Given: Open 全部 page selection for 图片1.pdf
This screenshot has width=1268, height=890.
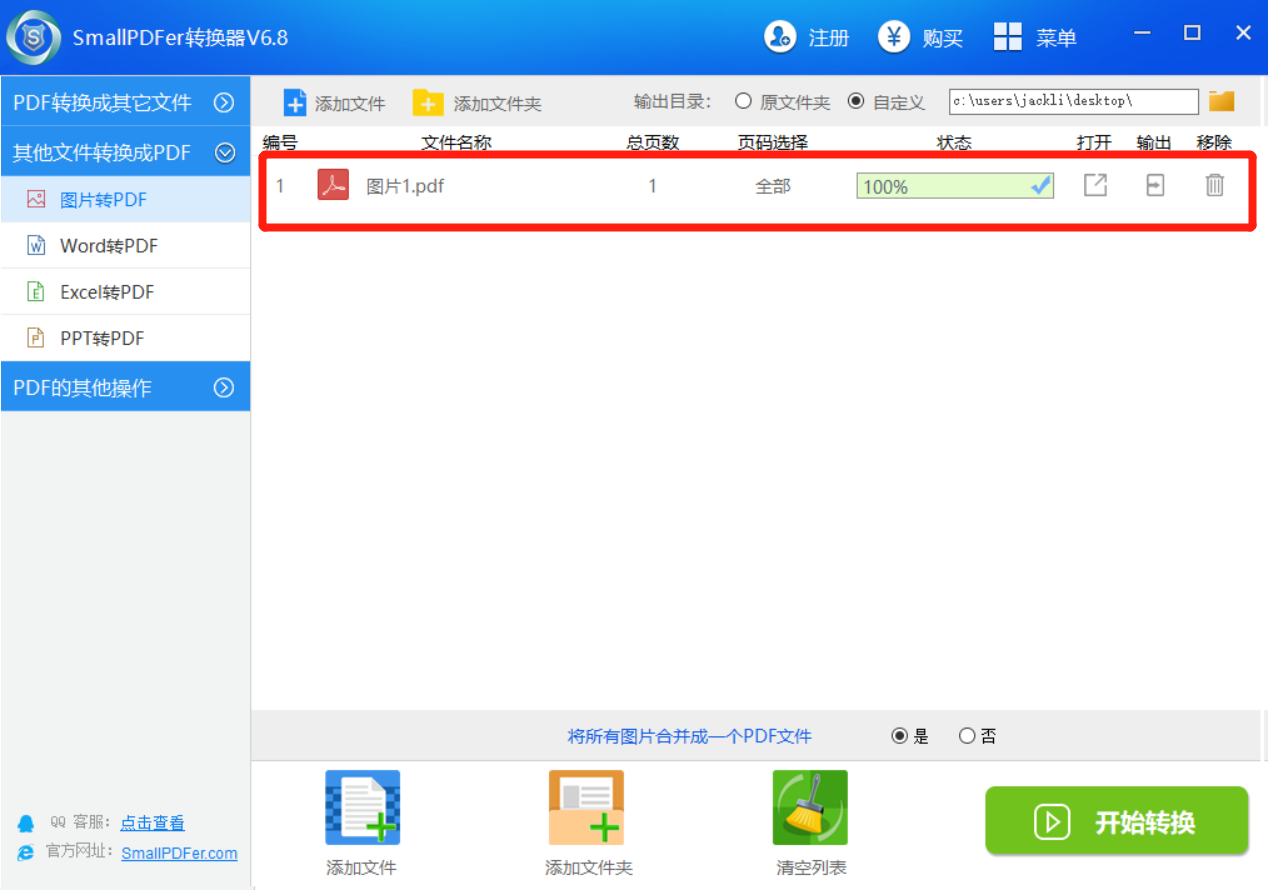Looking at the screenshot, I should pyautogui.click(x=773, y=186).
